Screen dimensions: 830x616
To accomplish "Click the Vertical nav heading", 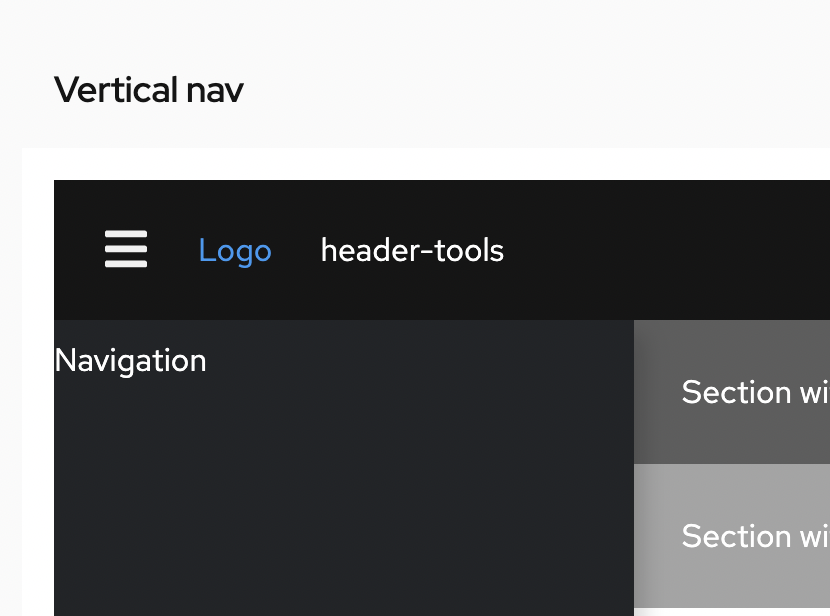I will (x=148, y=90).
